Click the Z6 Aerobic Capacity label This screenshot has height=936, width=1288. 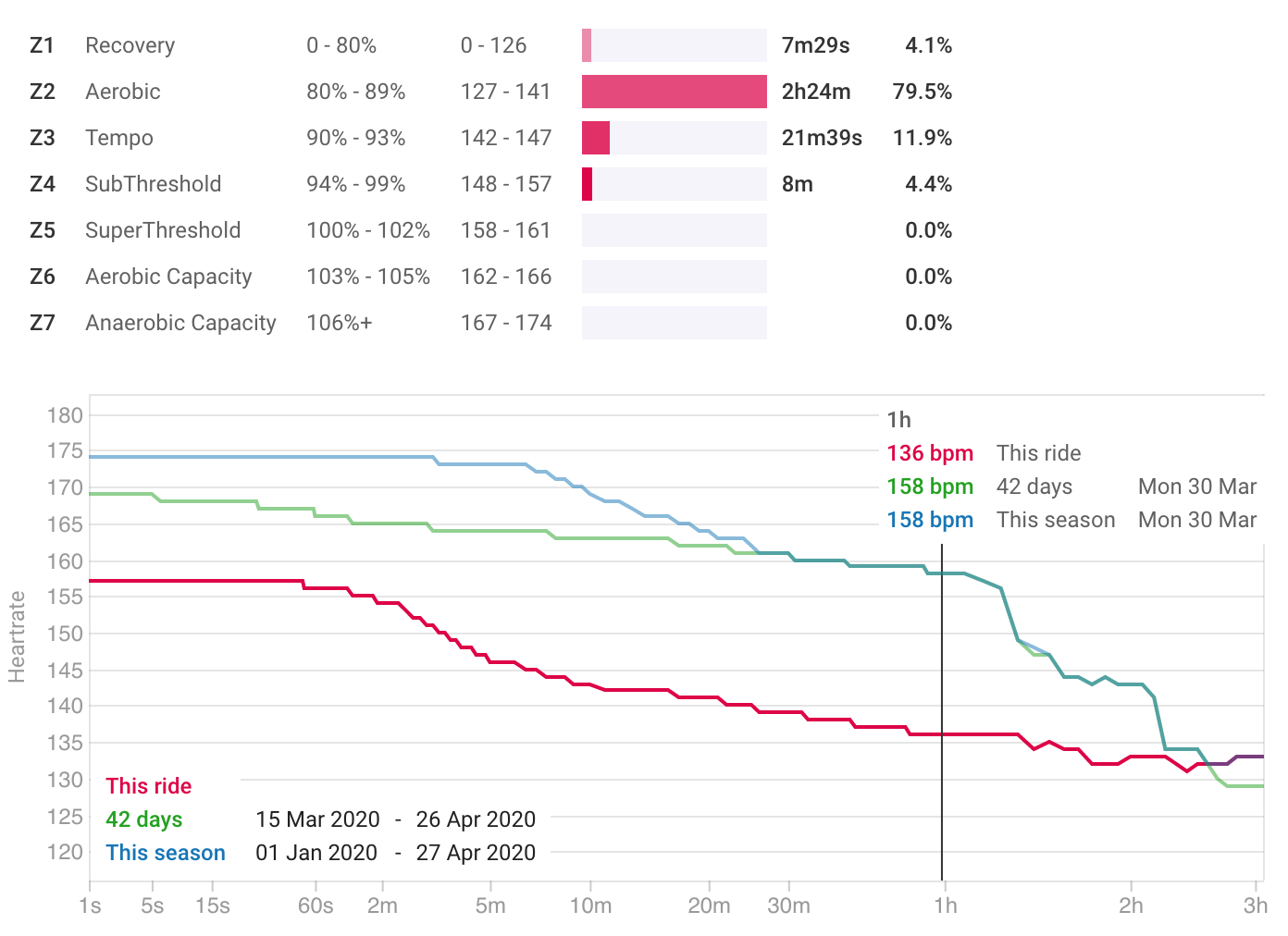tap(168, 277)
